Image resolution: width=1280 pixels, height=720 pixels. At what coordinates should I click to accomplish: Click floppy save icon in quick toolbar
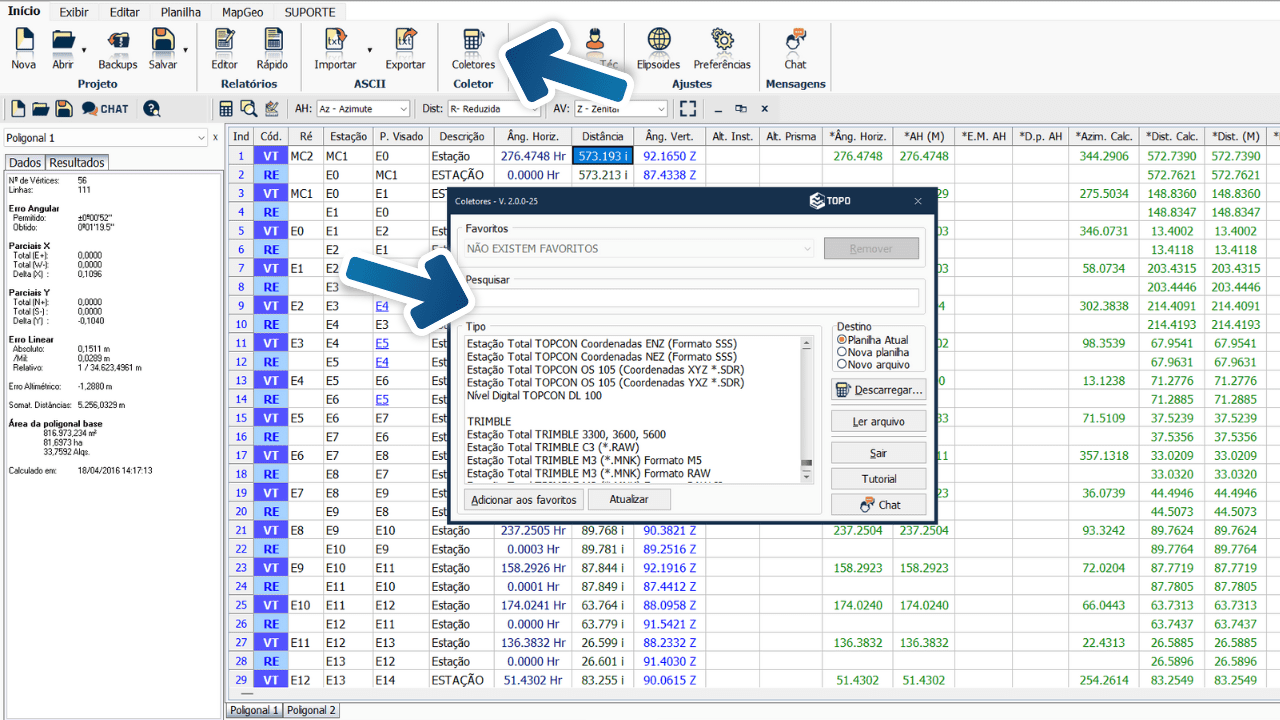click(x=64, y=109)
